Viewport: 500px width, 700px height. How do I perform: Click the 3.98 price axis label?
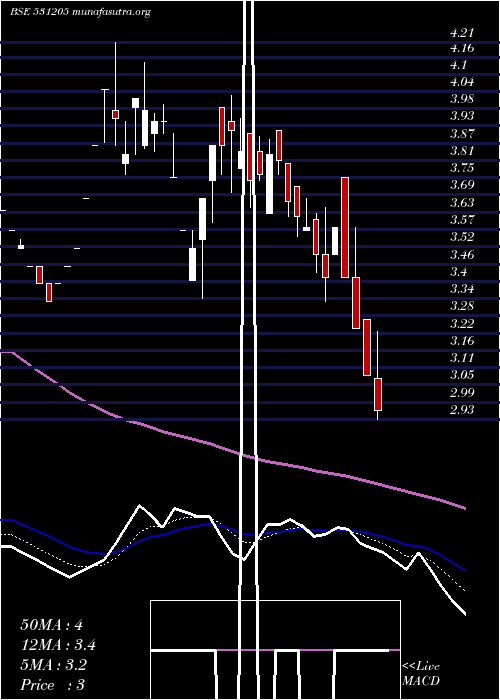click(462, 99)
